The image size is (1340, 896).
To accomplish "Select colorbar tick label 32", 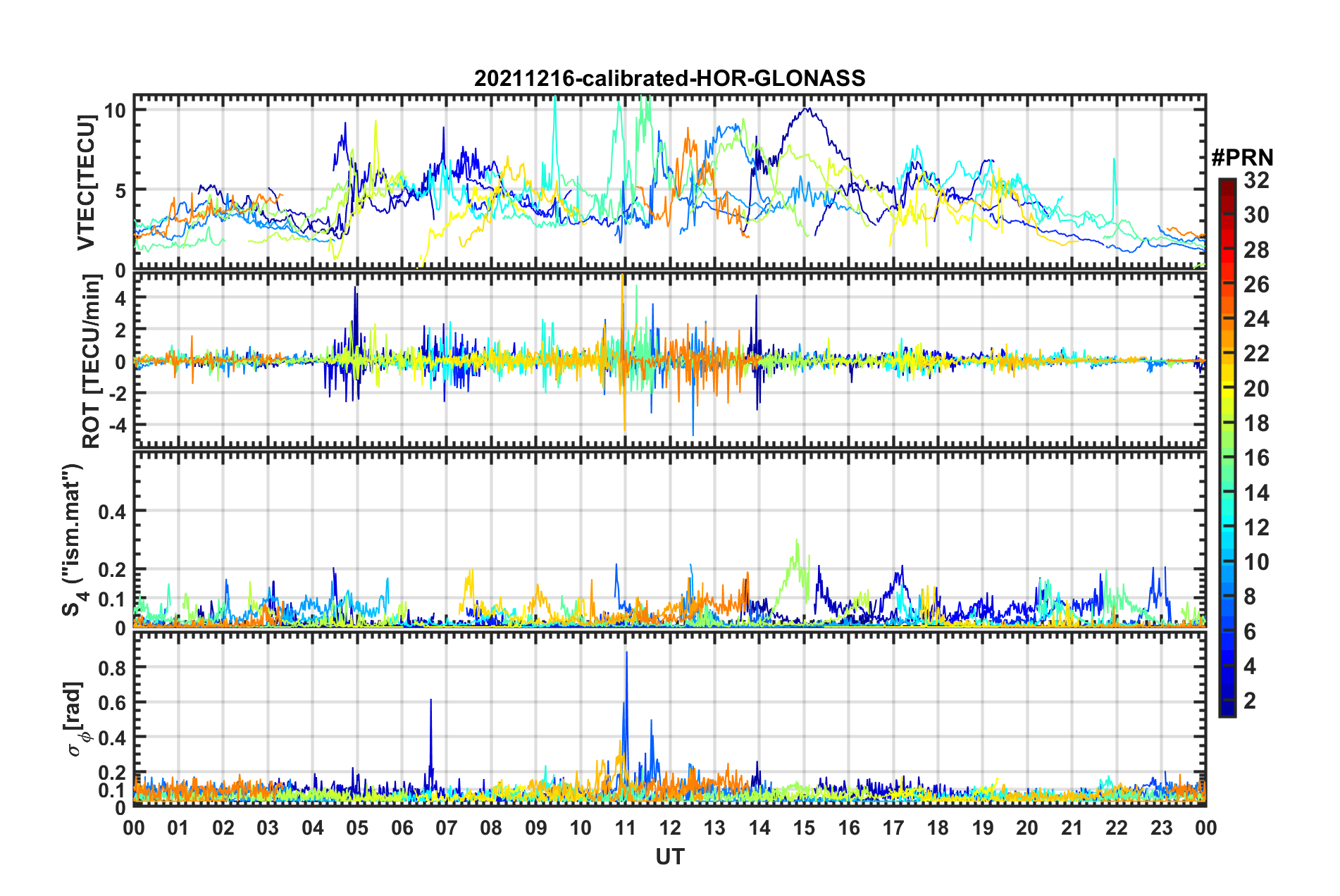I will click(1256, 180).
